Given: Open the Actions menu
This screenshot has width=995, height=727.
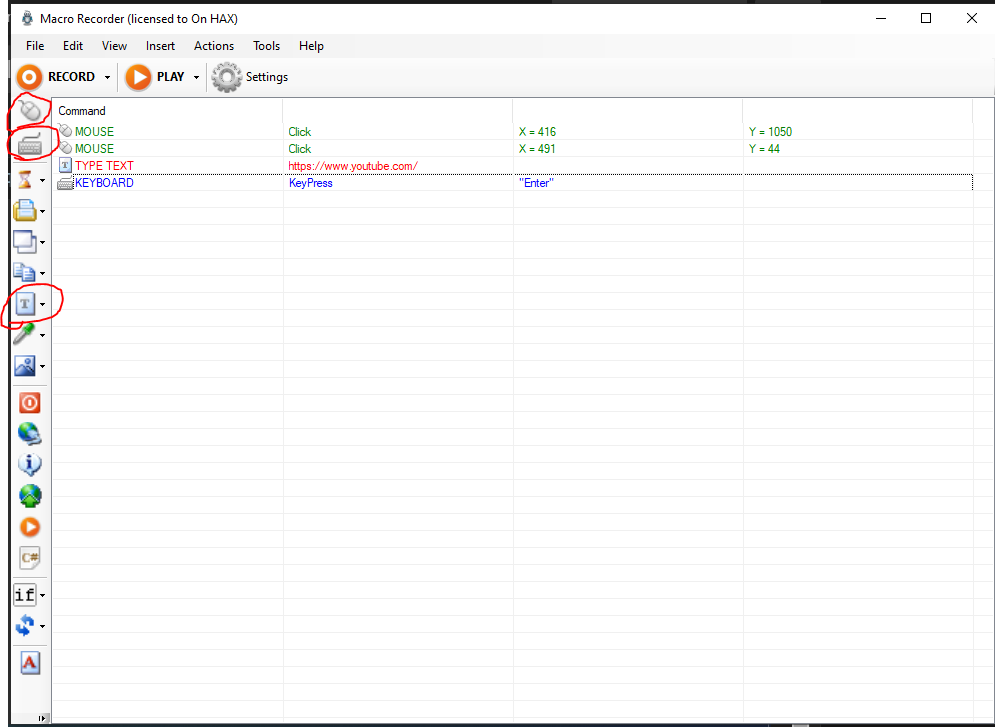Looking at the screenshot, I should point(214,46).
